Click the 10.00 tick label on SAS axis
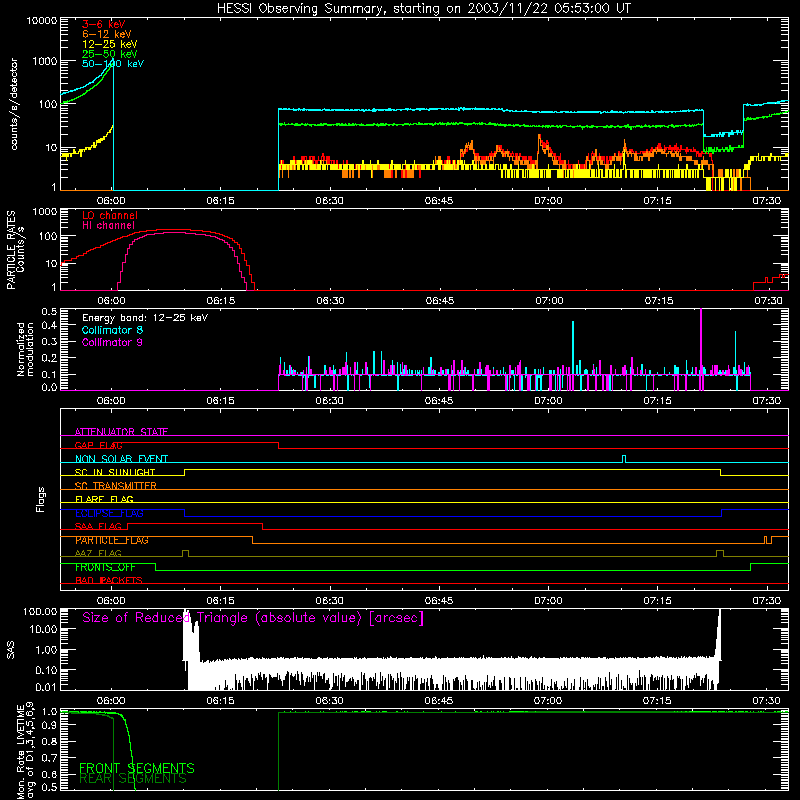This screenshot has width=800, height=800. click(43, 629)
